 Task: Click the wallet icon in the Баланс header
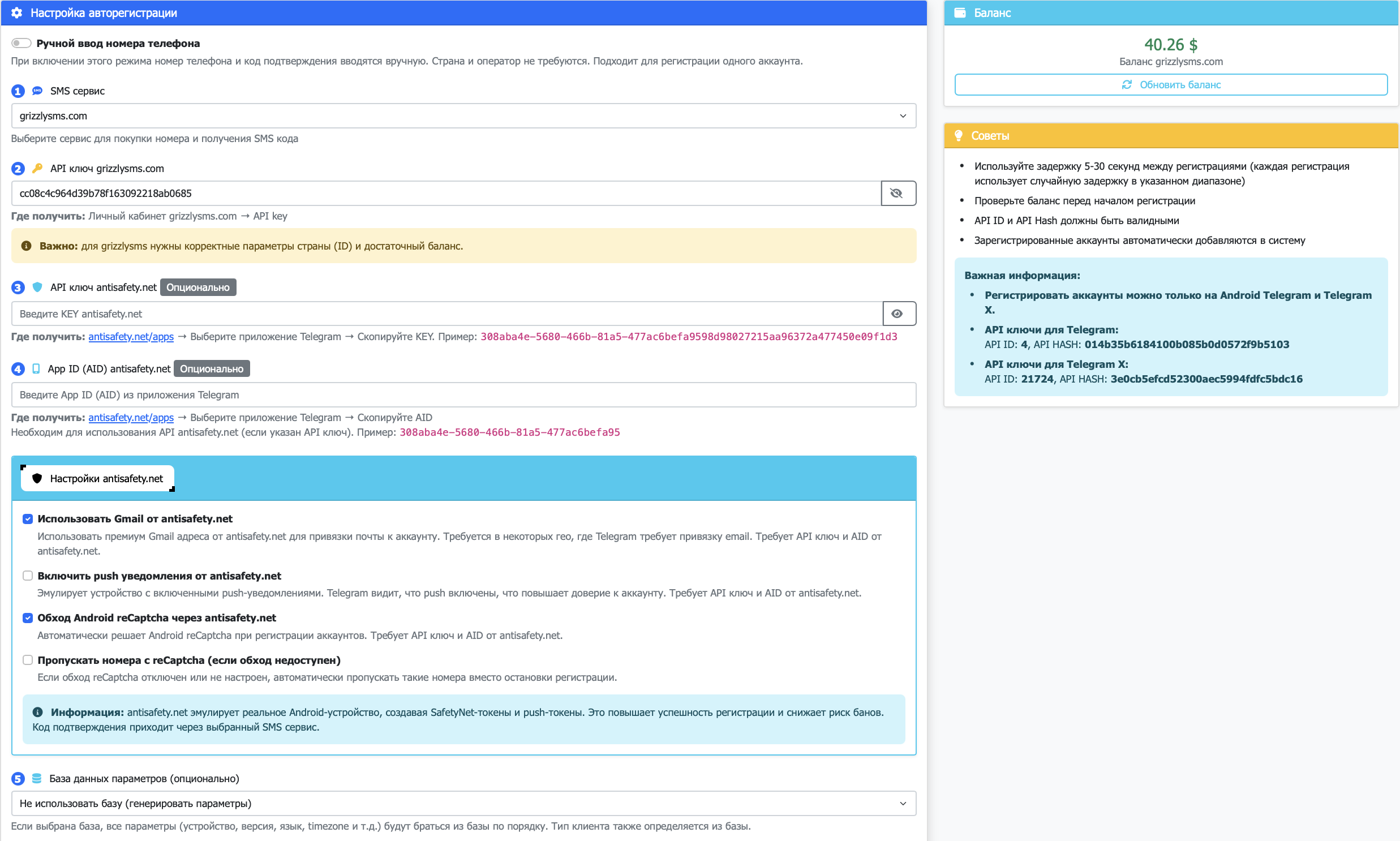960,12
